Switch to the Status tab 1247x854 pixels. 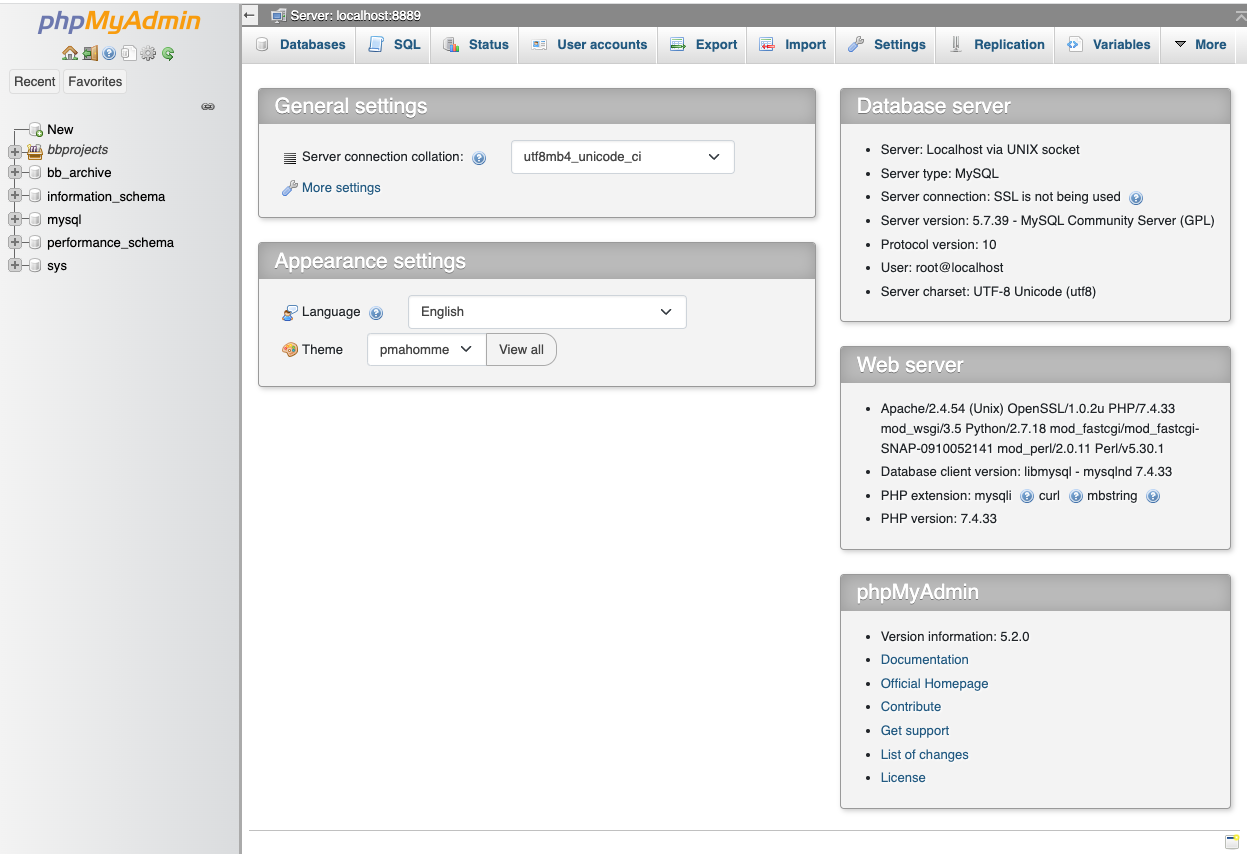coord(475,45)
